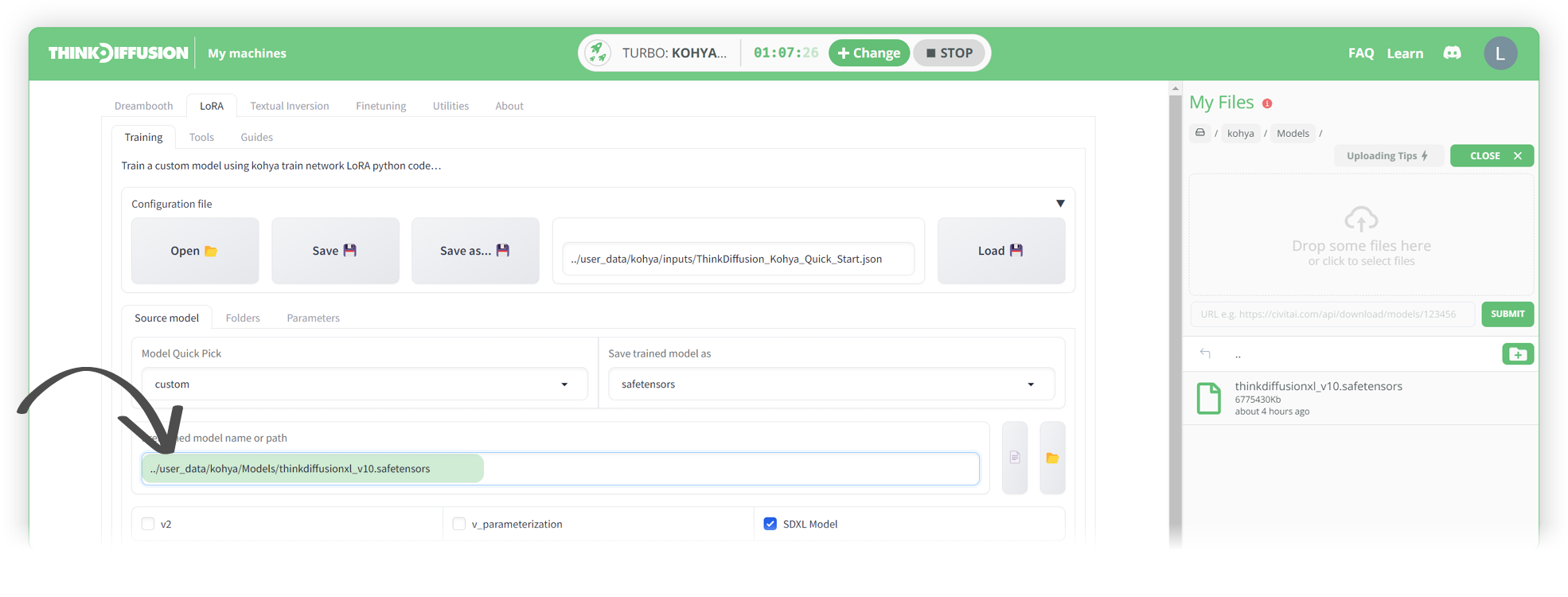Click the download URL input field
1568x597 pixels.
point(1332,314)
